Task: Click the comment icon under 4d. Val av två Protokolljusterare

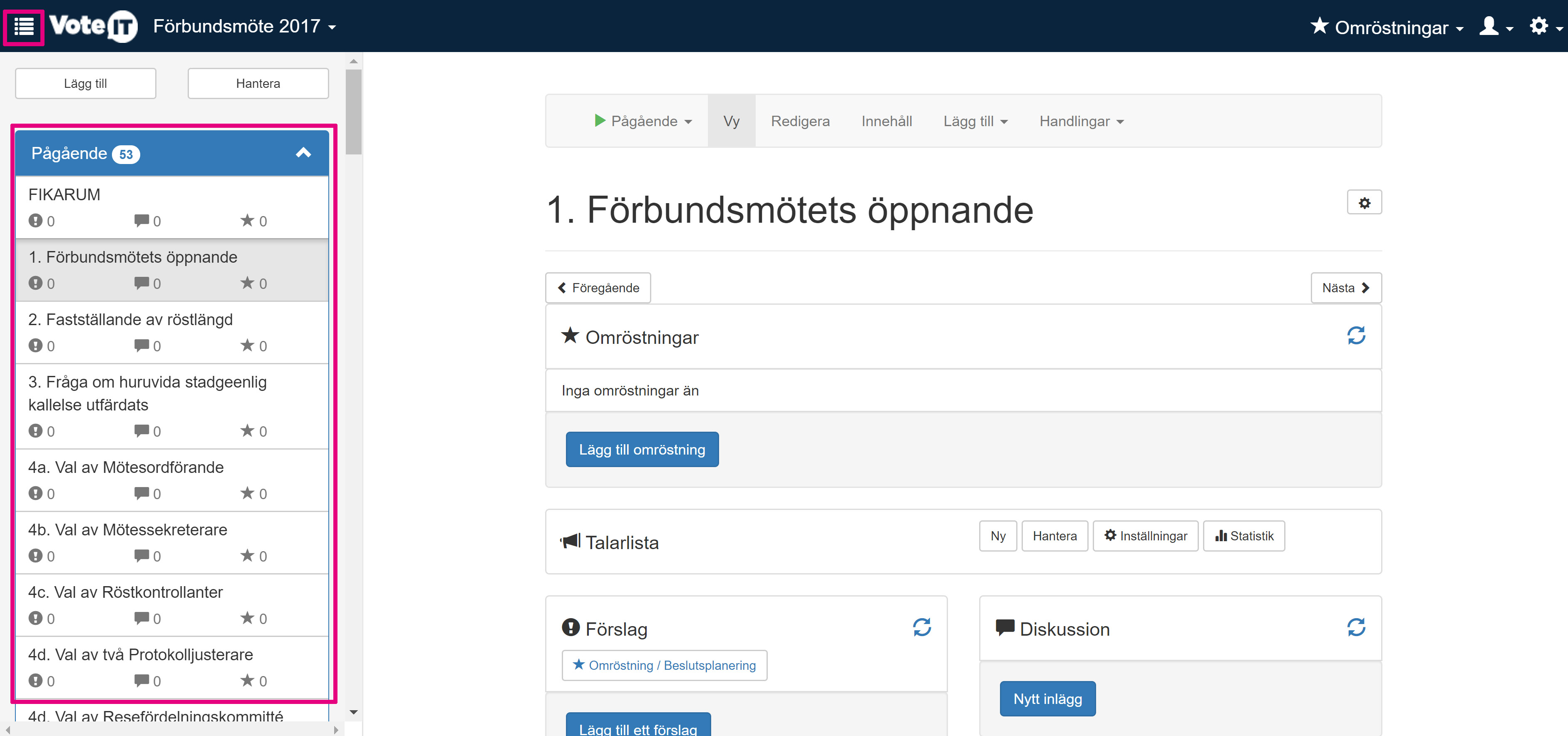Action: pyautogui.click(x=141, y=681)
